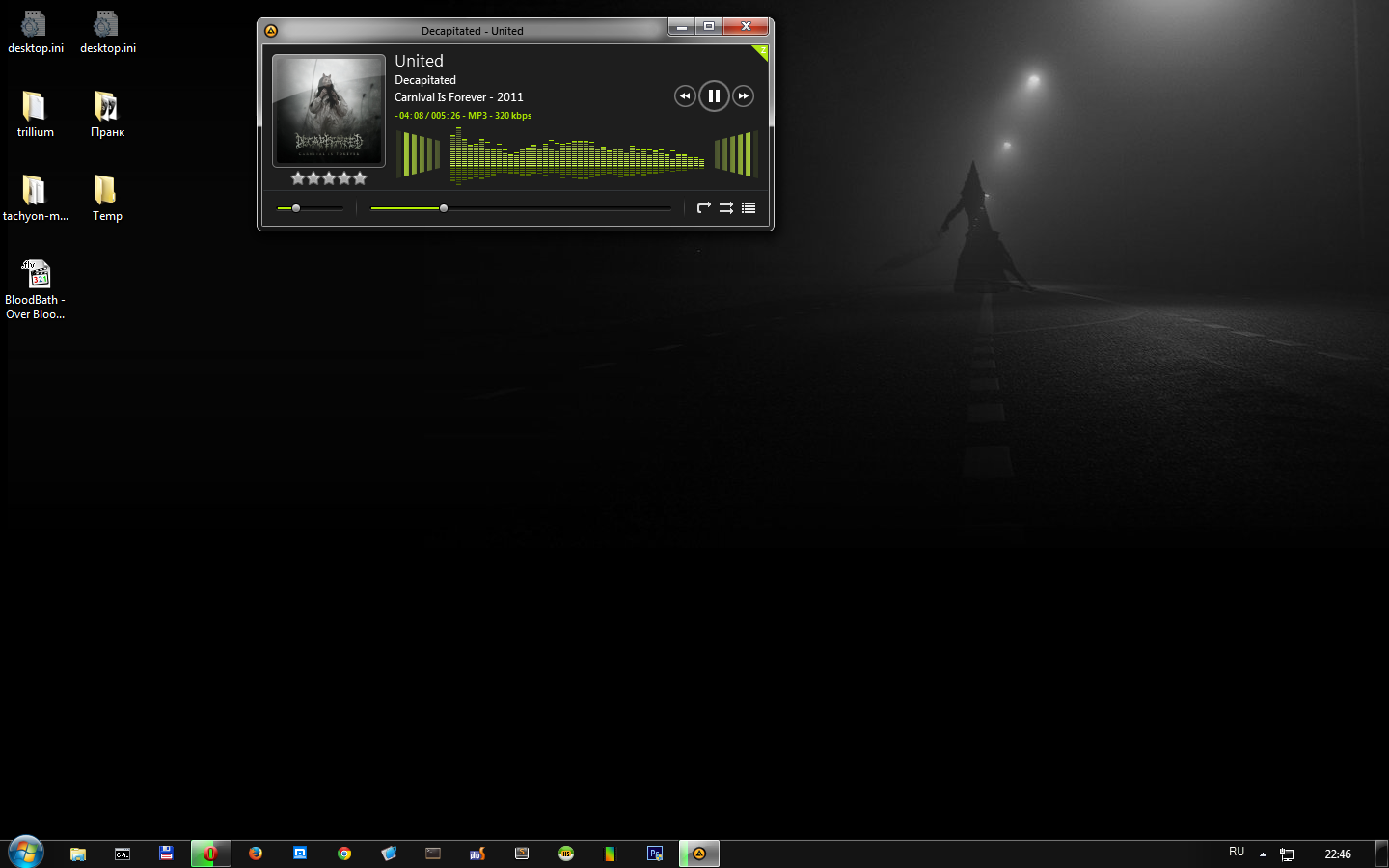Launch Firefox from the taskbar
1389x868 pixels.
pyautogui.click(x=256, y=854)
